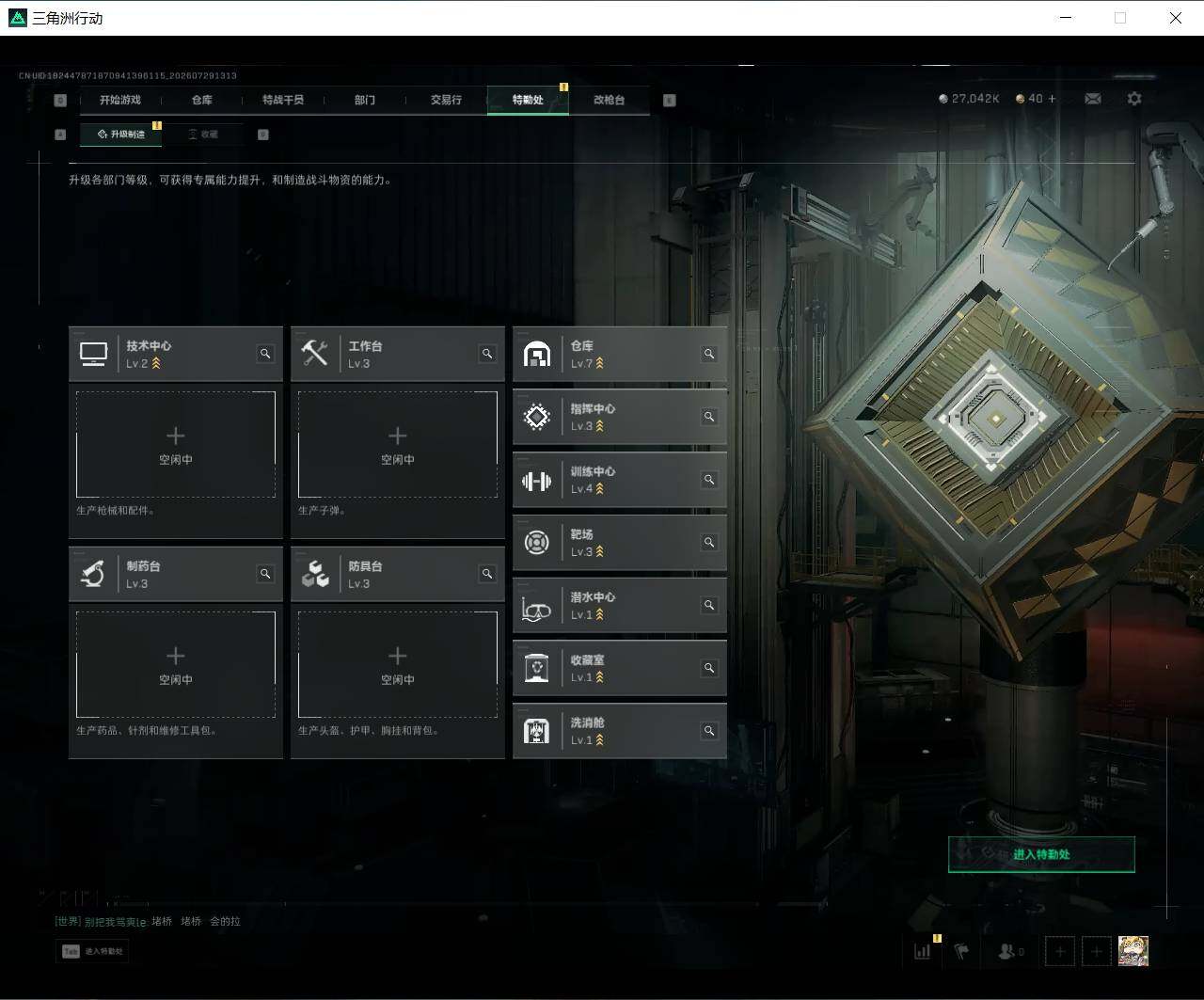Switch to the 收藏 sub-tab

(202, 135)
